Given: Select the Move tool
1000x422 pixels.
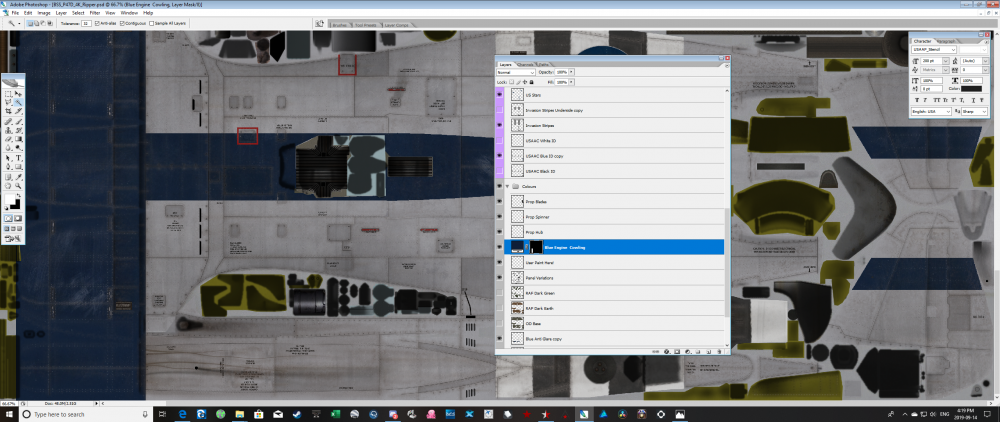Looking at the screenshot, I should [18, 93].
